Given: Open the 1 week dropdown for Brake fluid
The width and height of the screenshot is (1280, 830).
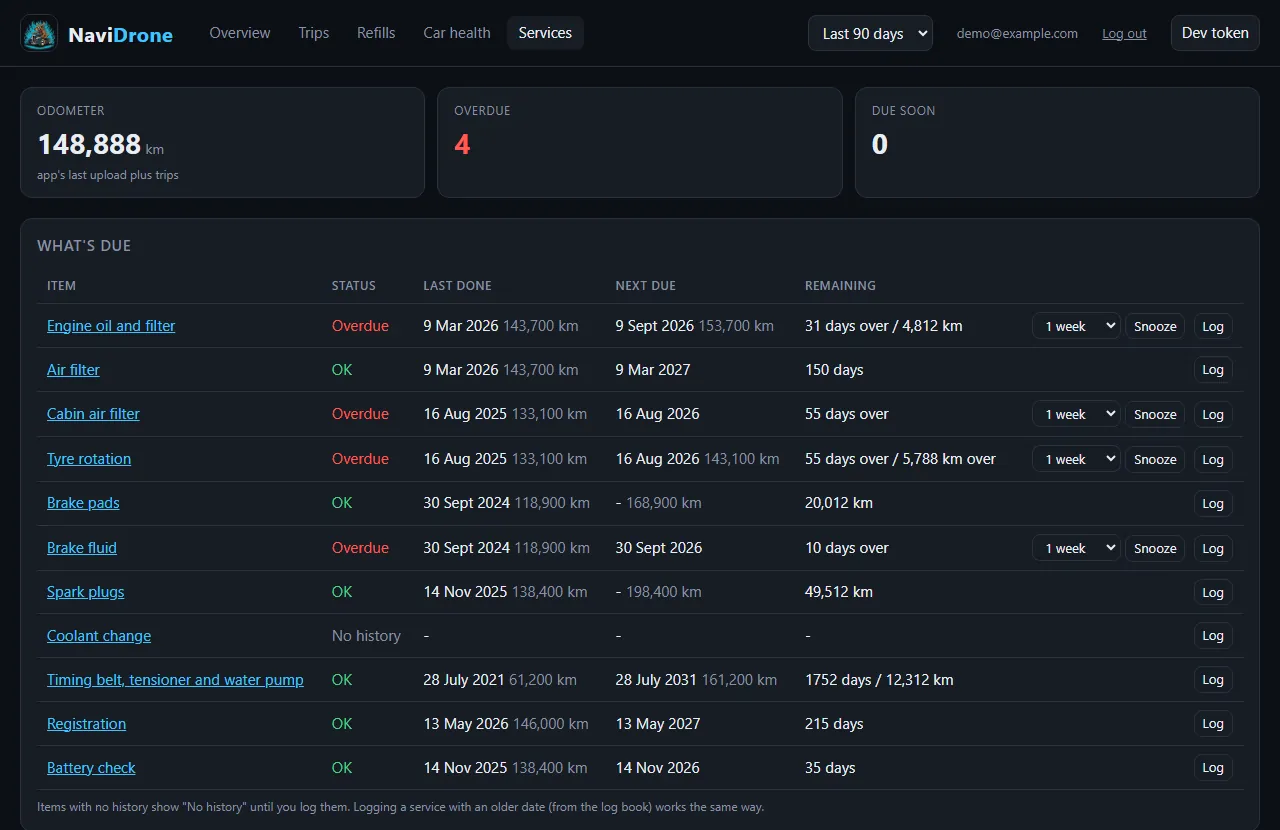Looking at the screenshot, I should 1076,548.
